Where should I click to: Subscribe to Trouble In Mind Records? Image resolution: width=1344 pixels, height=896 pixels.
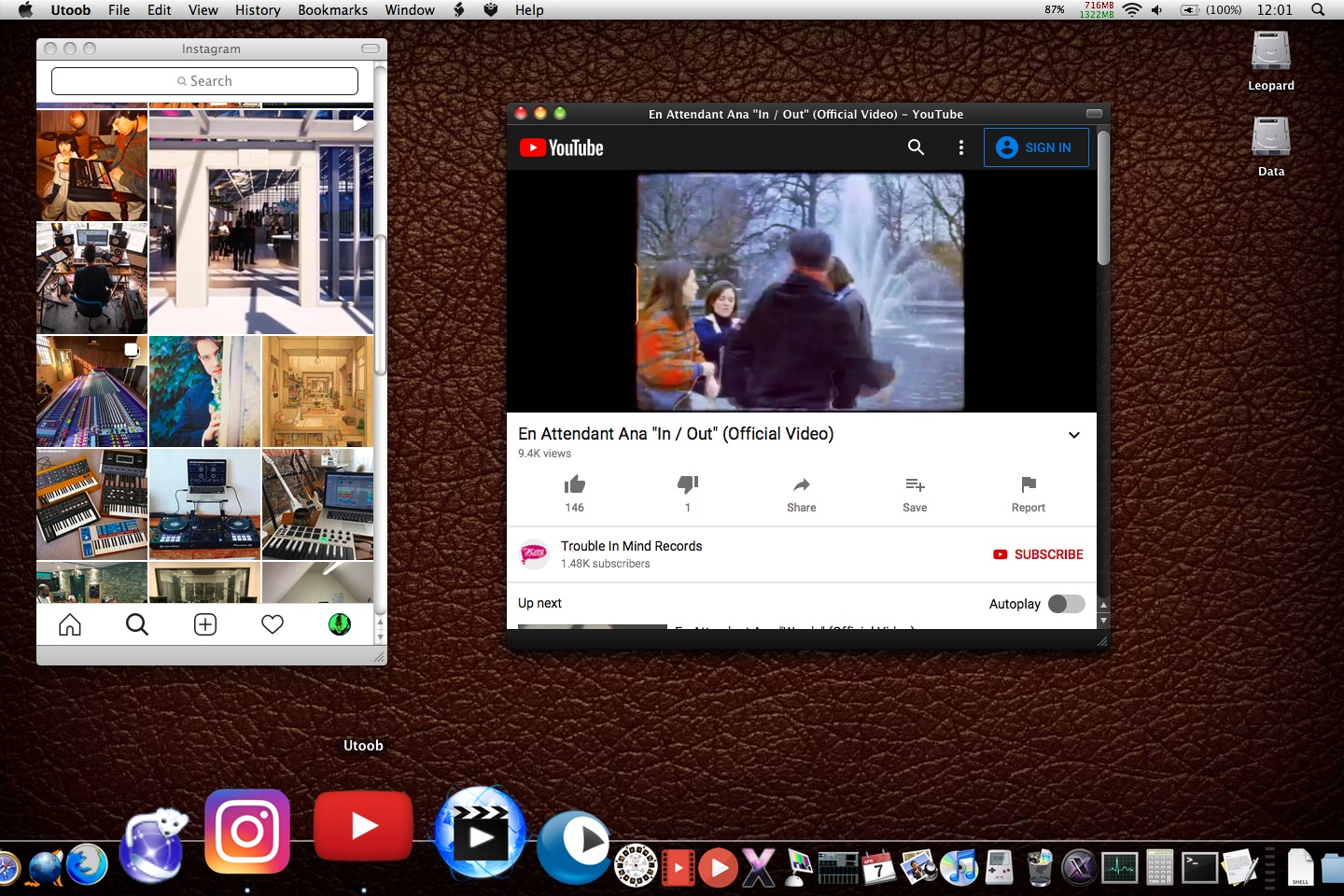pos(1038,554)
